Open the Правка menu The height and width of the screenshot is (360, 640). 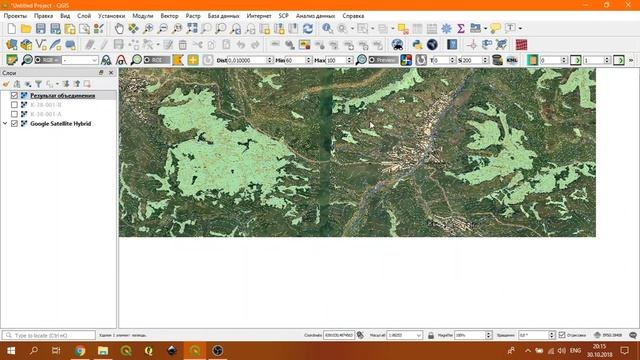click(43, 16)
